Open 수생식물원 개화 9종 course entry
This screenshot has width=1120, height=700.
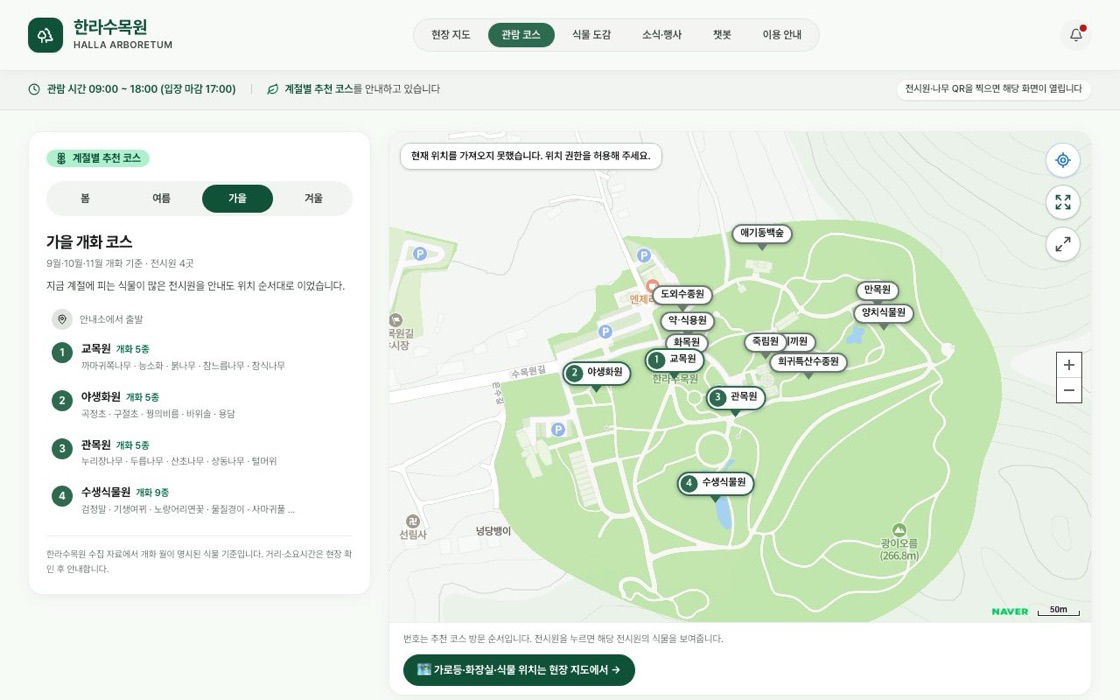(199, 500)
